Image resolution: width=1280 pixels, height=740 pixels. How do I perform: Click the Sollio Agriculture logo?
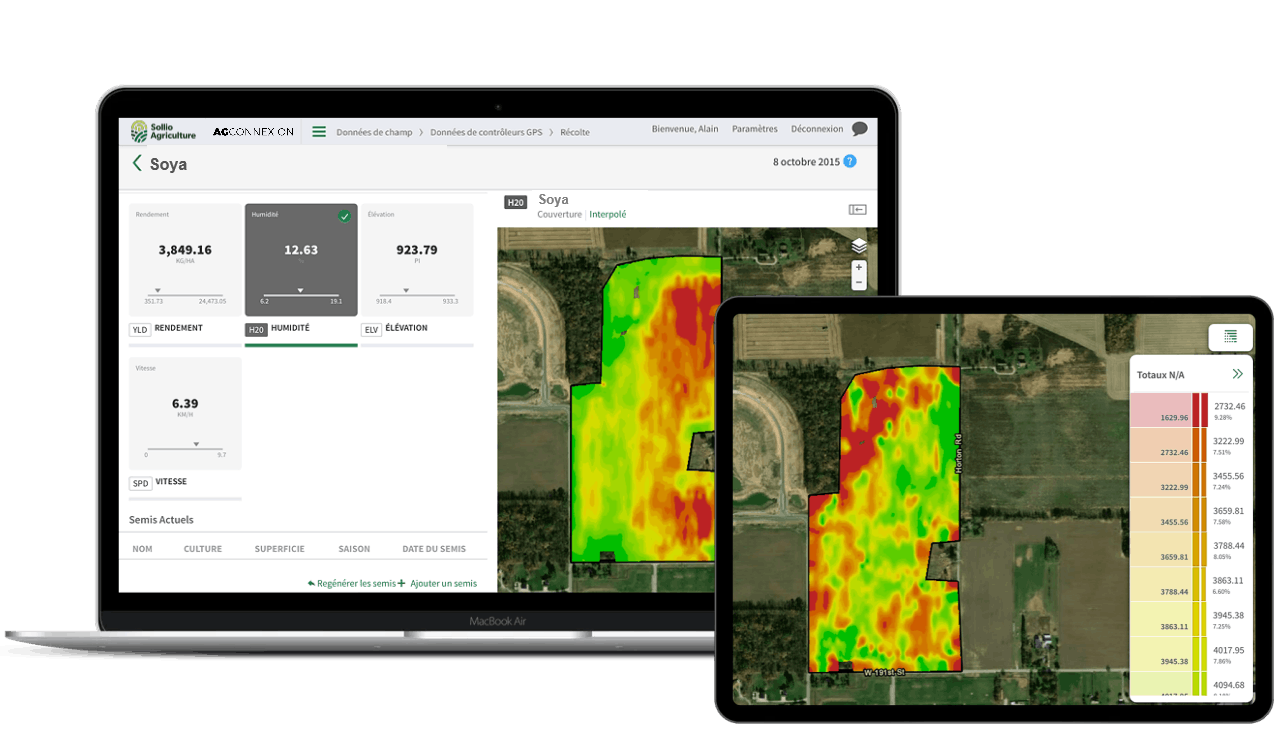[163, 131]
